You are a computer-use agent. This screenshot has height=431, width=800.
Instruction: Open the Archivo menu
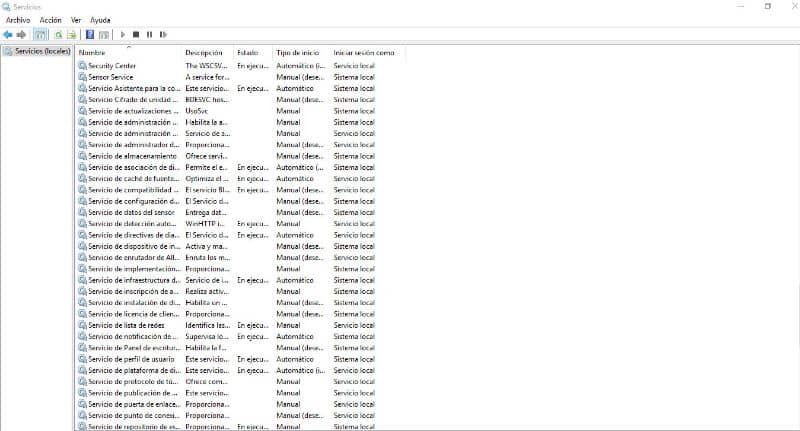point(18,20)
